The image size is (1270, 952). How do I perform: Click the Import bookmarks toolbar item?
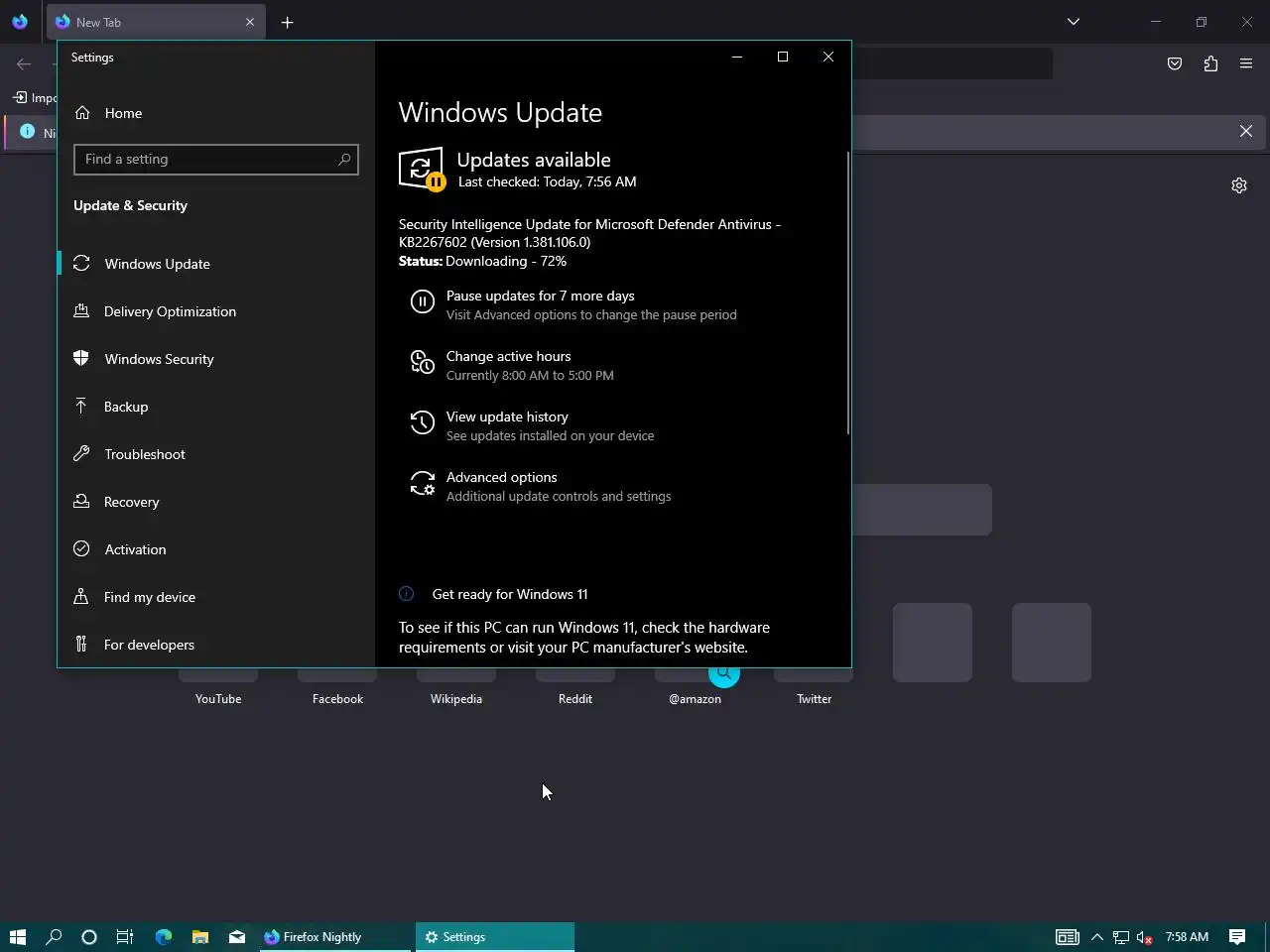pyautogui.click(x=35, y=97)
